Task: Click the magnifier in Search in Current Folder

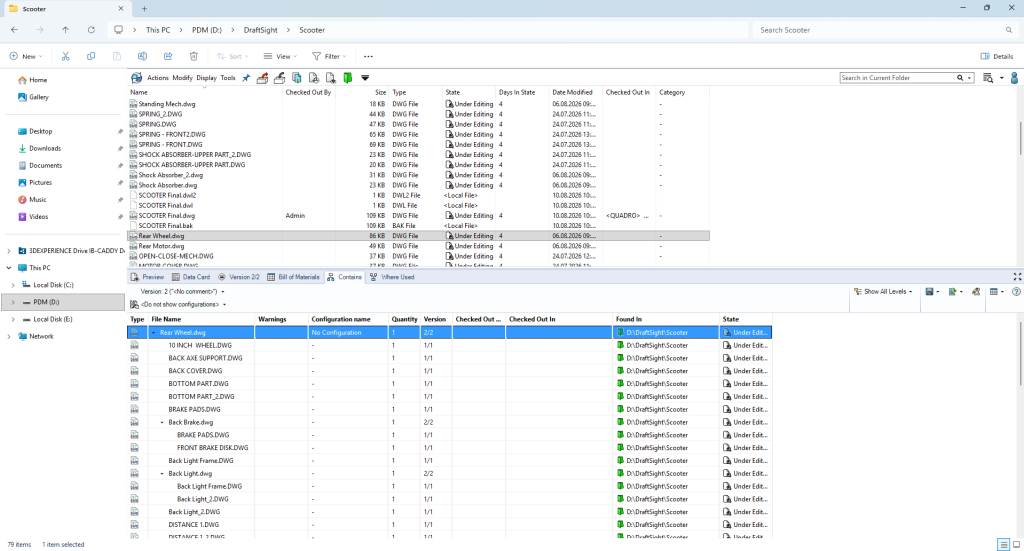Action: 960,78
